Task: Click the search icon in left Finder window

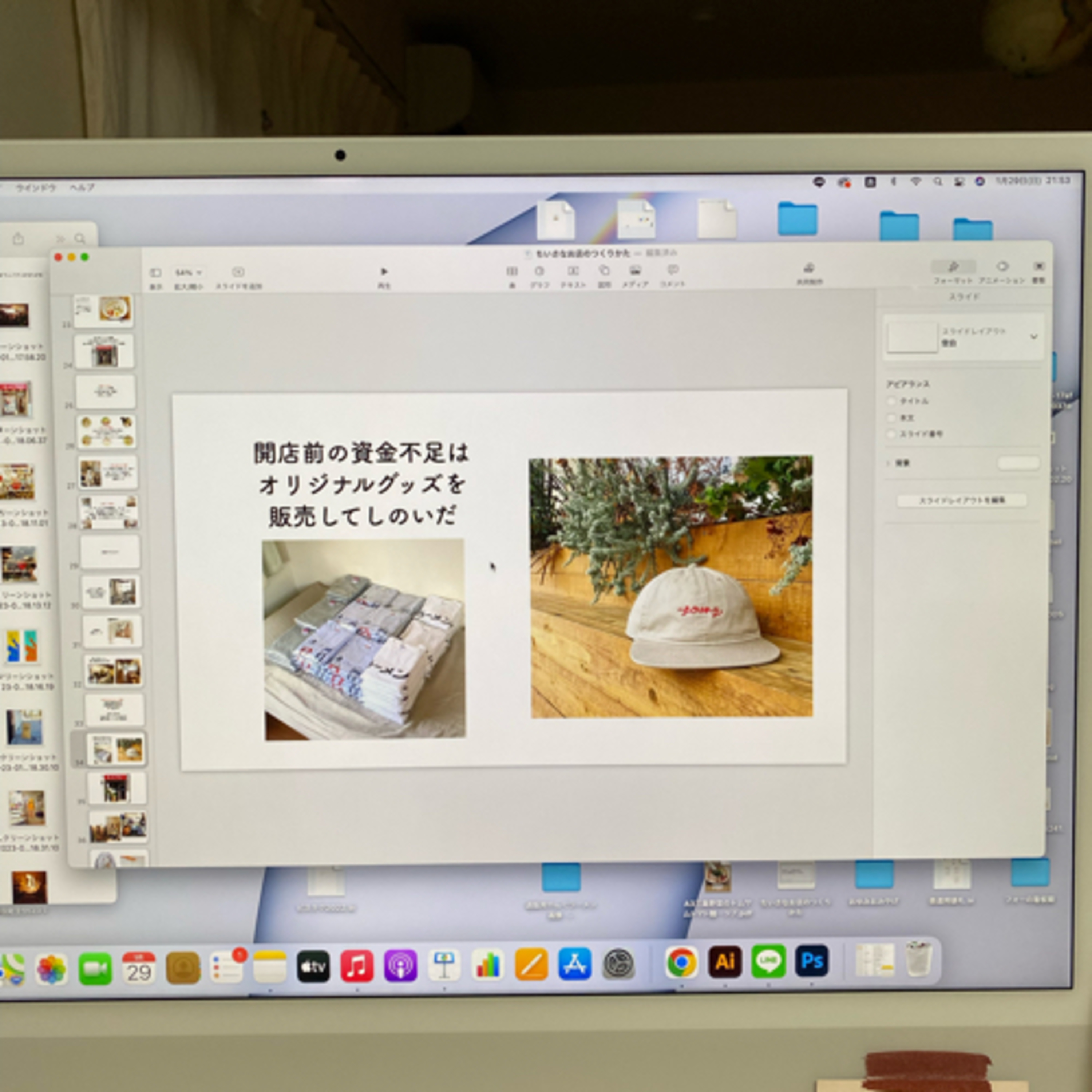Action: pos(80,238)
